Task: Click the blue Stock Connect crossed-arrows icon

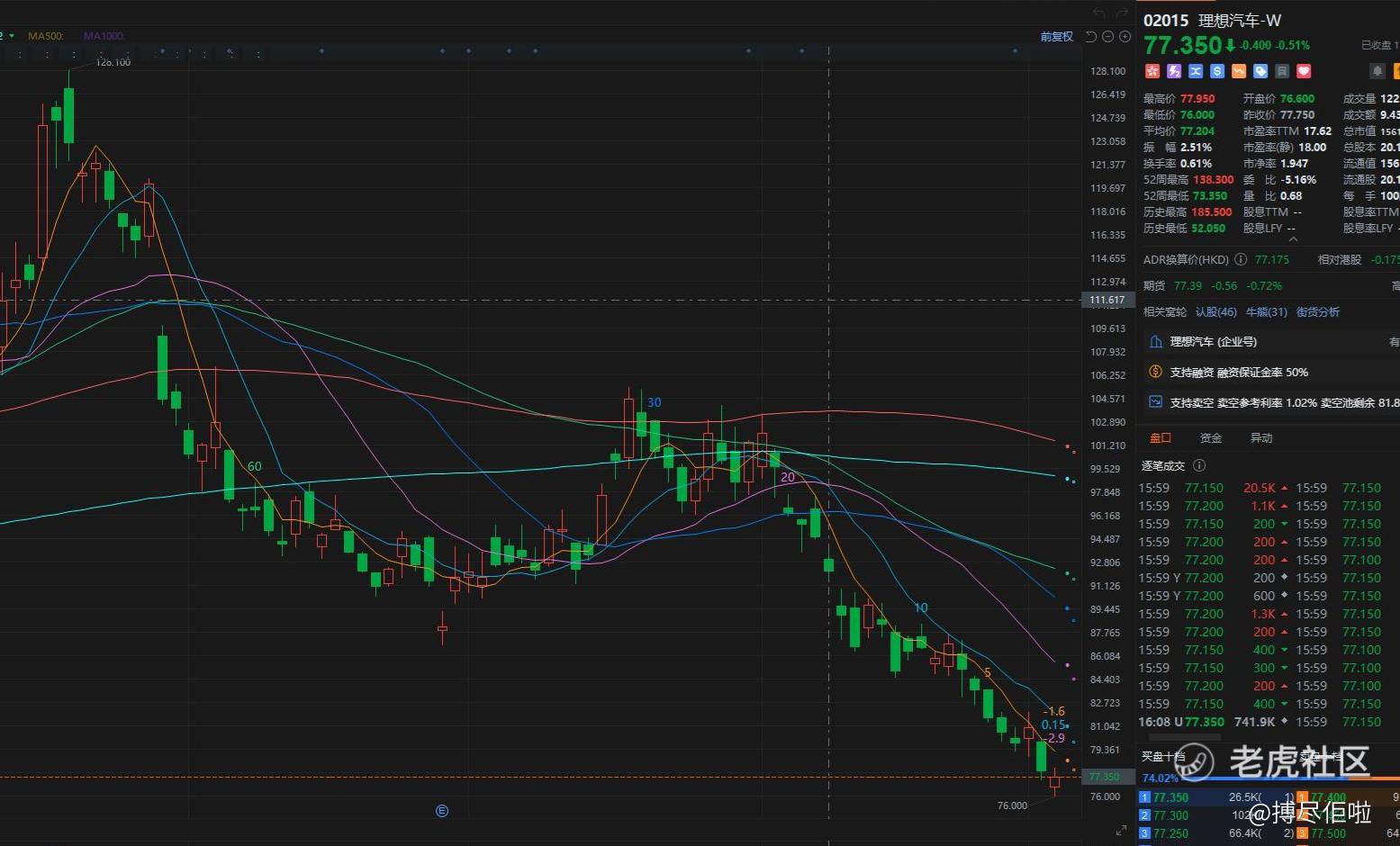Action: 1196,71
